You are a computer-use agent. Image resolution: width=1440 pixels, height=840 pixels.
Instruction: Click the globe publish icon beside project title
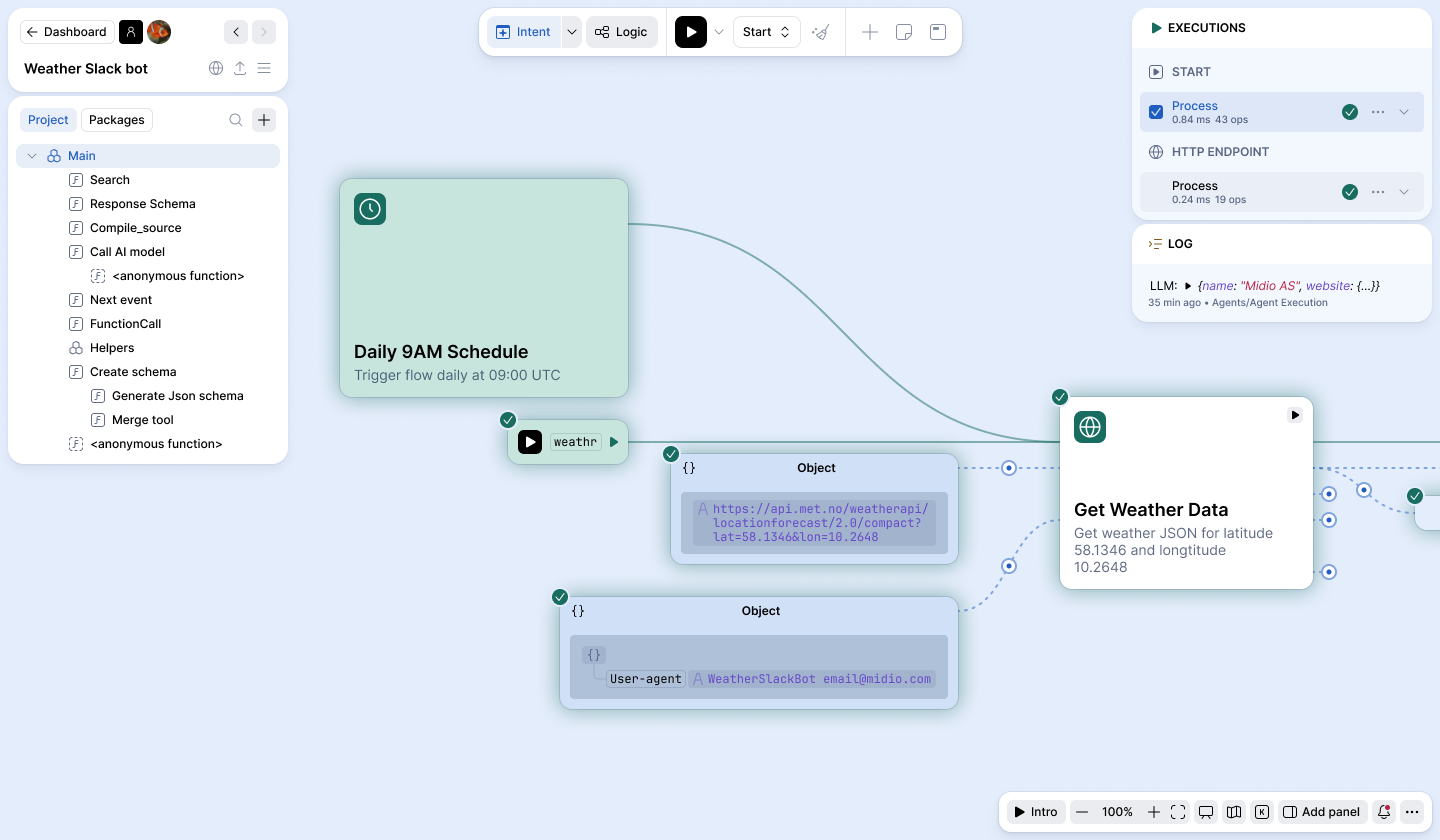click(x=216, y=69)
